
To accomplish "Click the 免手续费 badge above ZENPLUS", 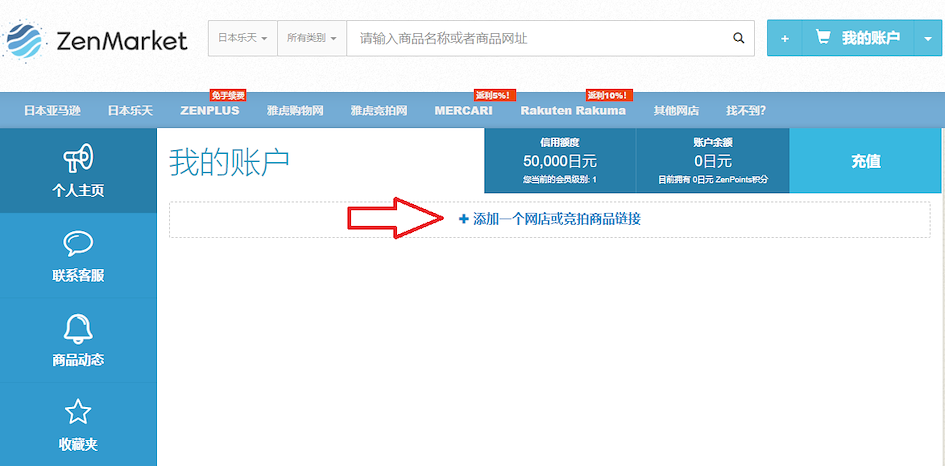I will point(228,95).
